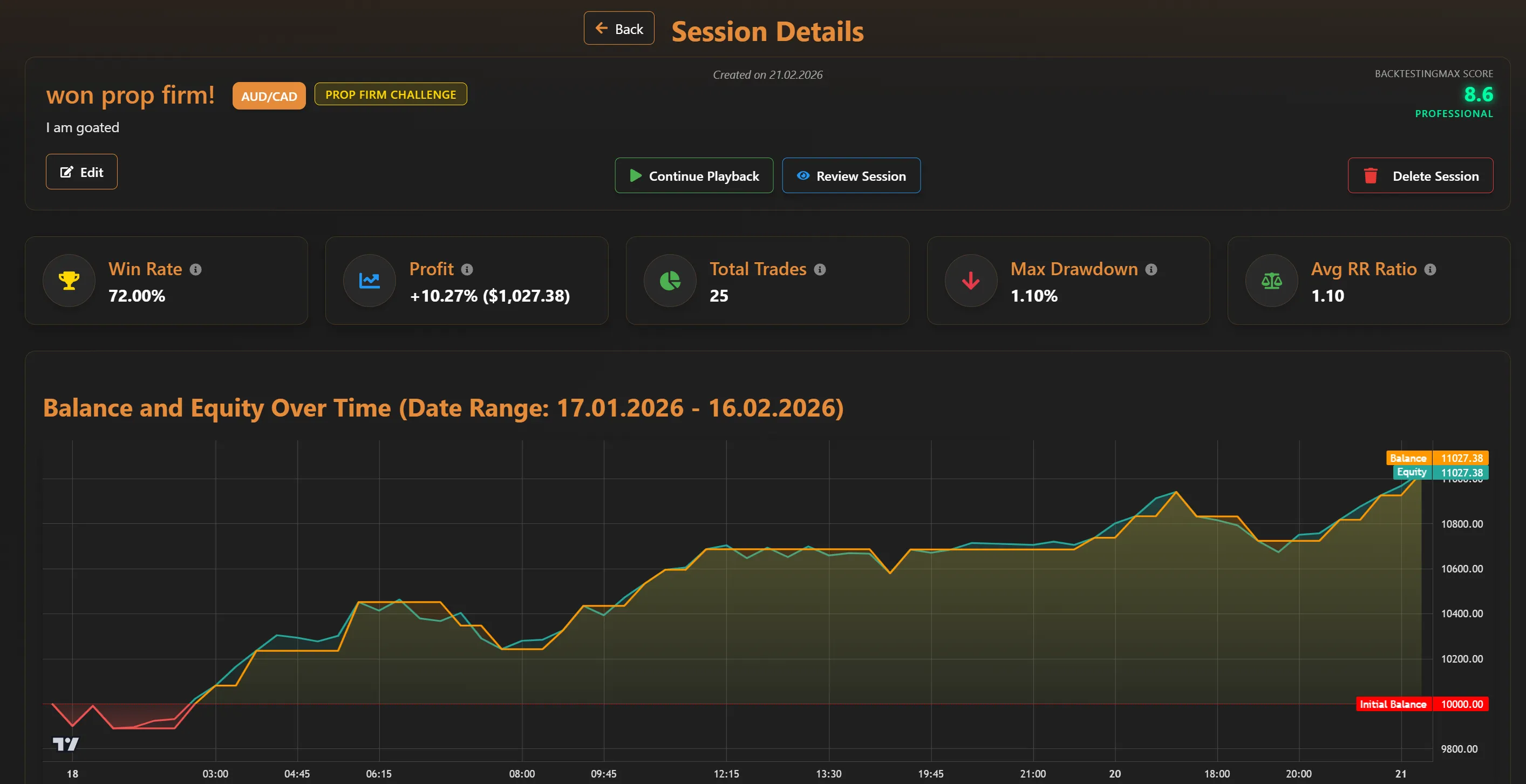Click the 'won prop firm!' session title

coord(131,95)
